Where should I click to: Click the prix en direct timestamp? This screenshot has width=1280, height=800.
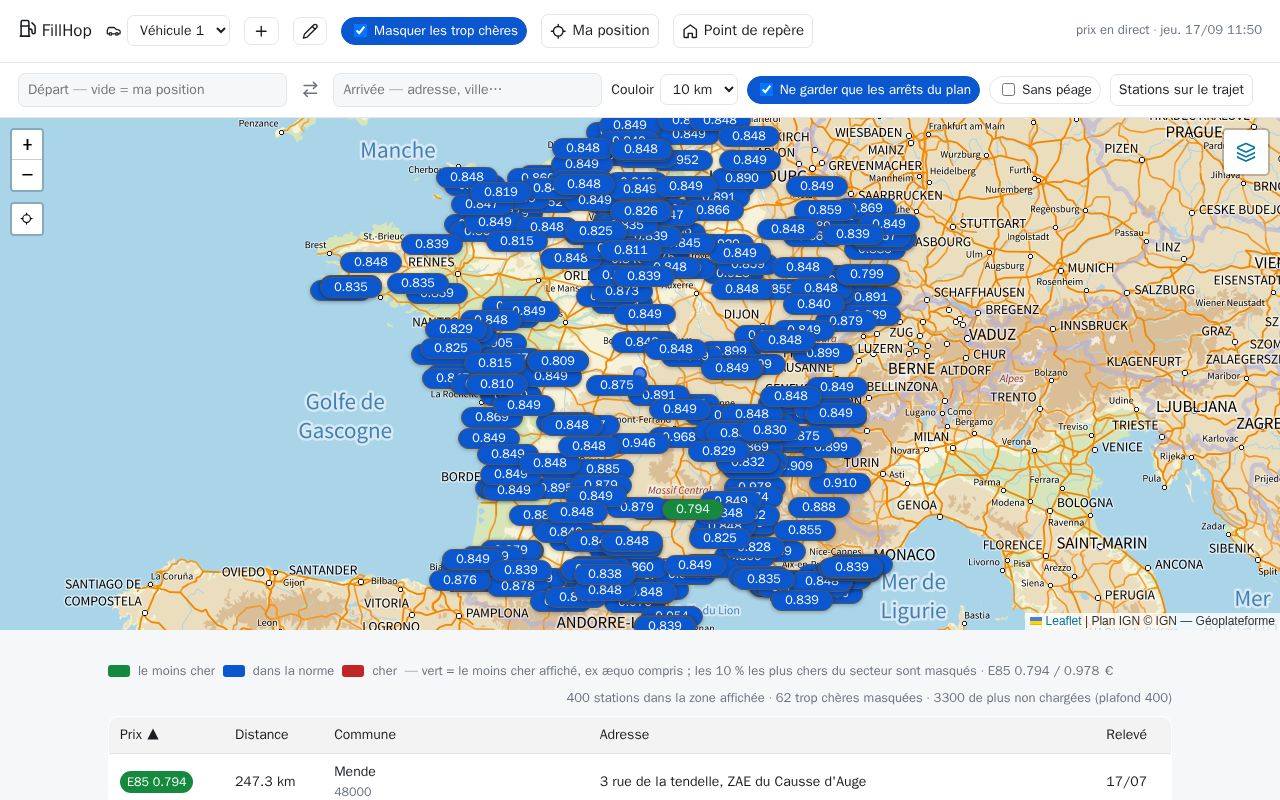(1169, 30)
